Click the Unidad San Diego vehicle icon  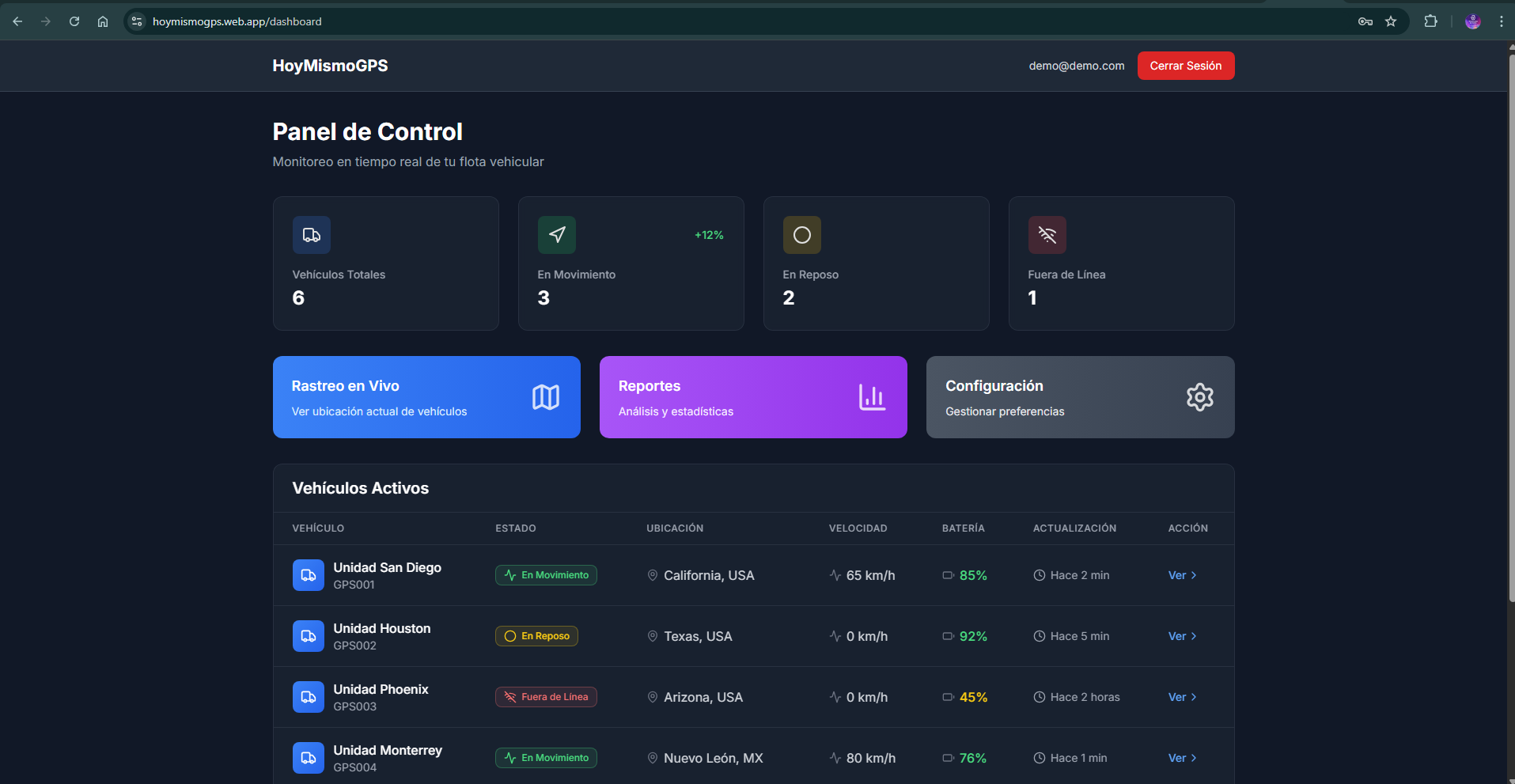308,575
